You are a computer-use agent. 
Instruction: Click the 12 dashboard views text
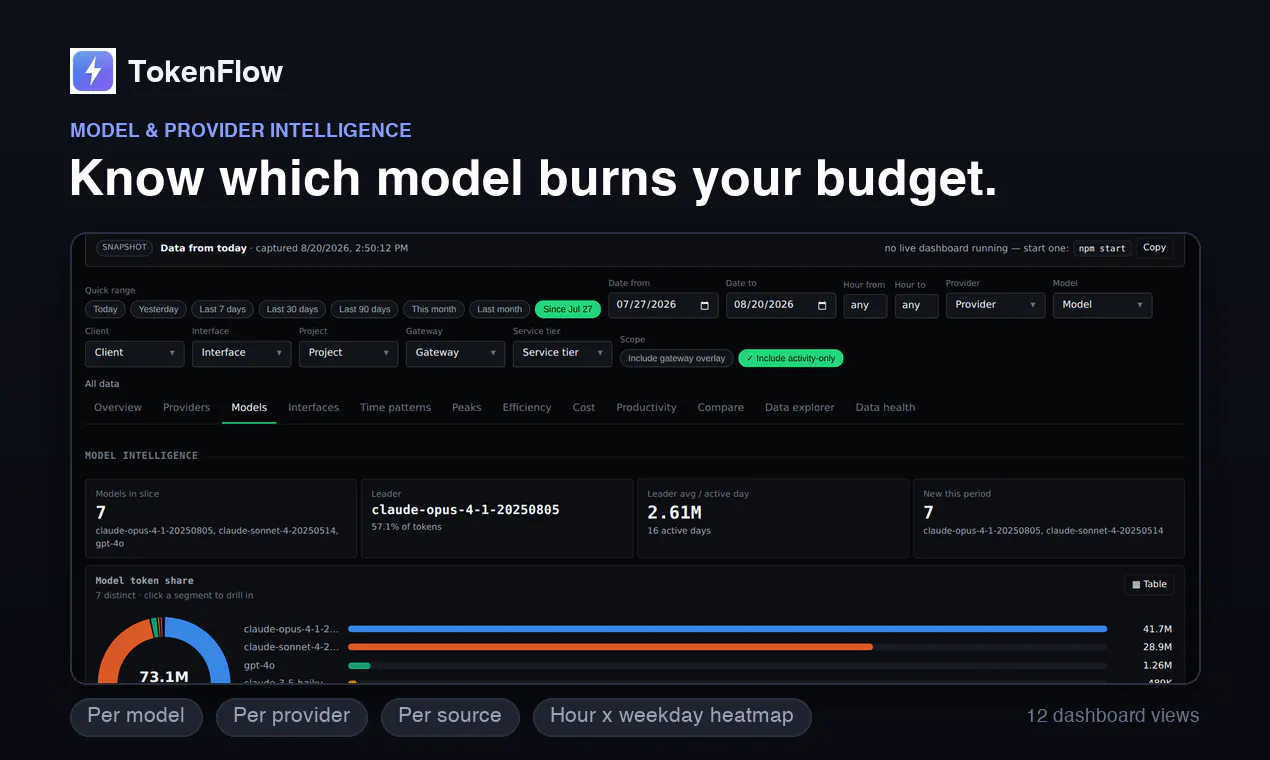[1113, 716]
